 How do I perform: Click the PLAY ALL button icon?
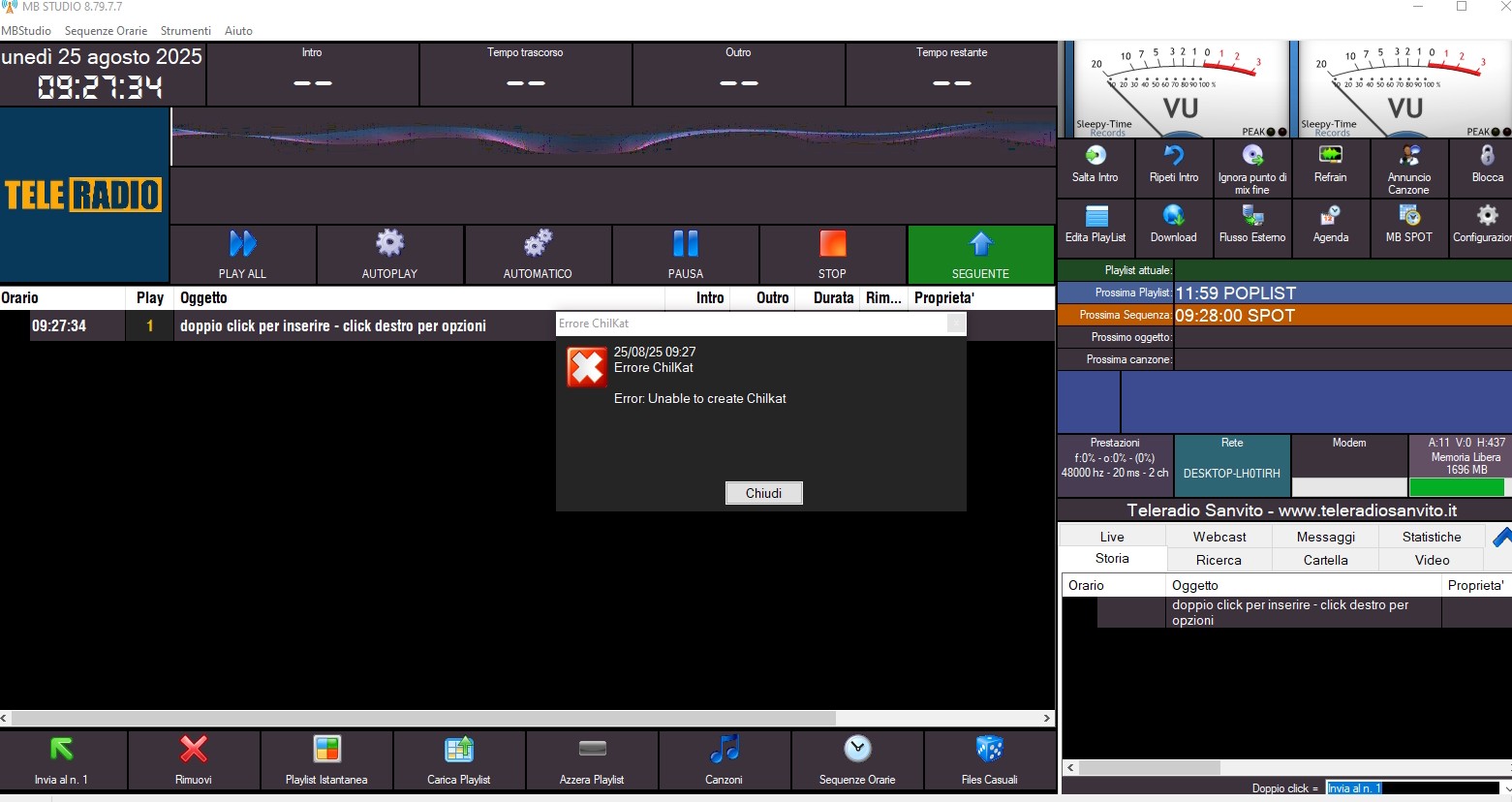point(242,244)
